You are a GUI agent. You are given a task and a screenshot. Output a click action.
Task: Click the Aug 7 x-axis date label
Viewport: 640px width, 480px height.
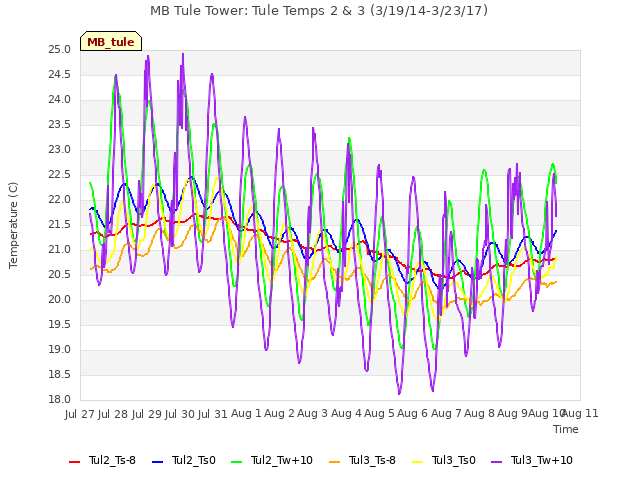pyautogui.click(x=446, y=414)
